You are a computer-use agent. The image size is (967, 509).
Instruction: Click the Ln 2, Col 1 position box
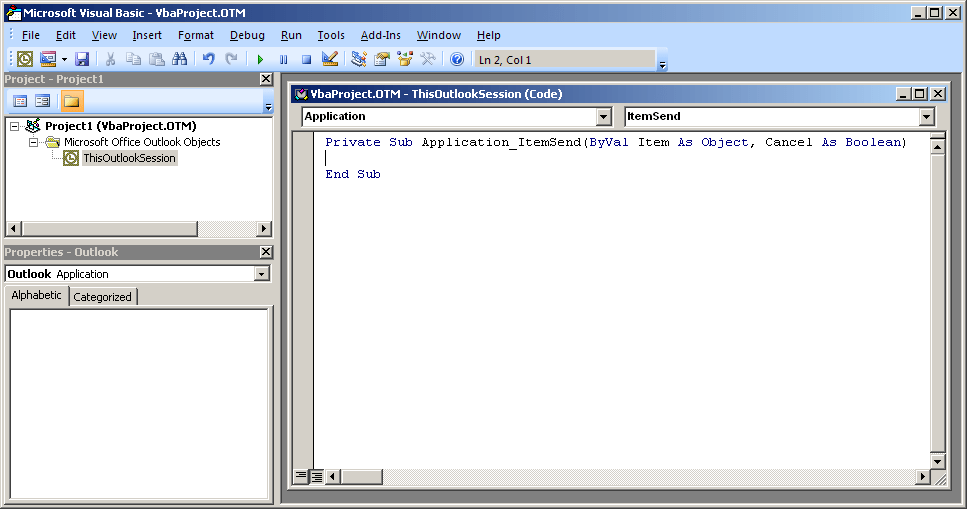tap(564, 59)
